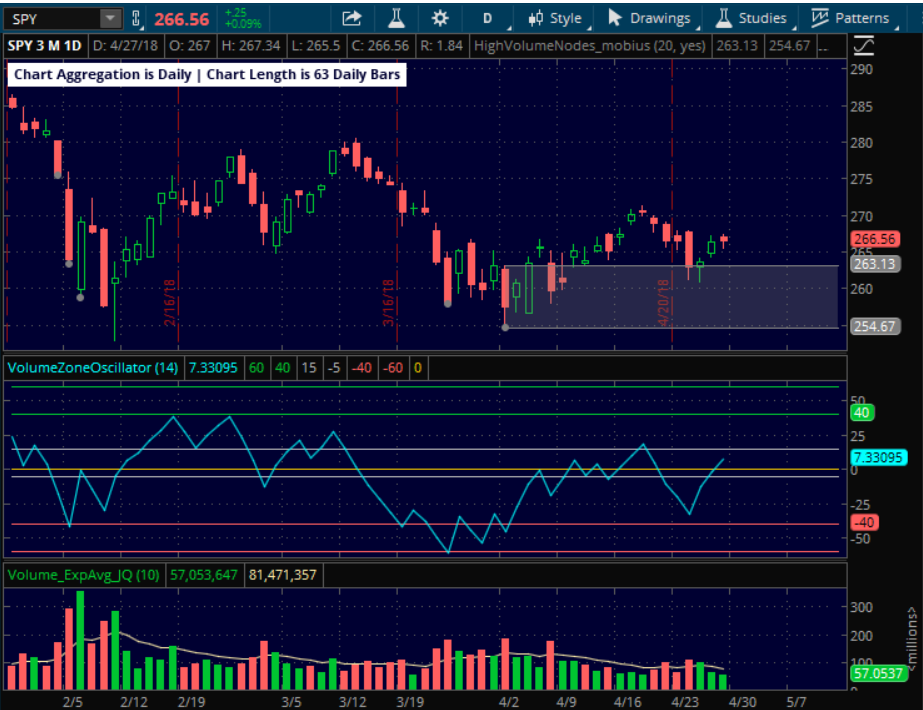This screenshot has width=923, height=710.
Task: Click the last price 266.56 in toolbar
Action: [x=182, y=19]
